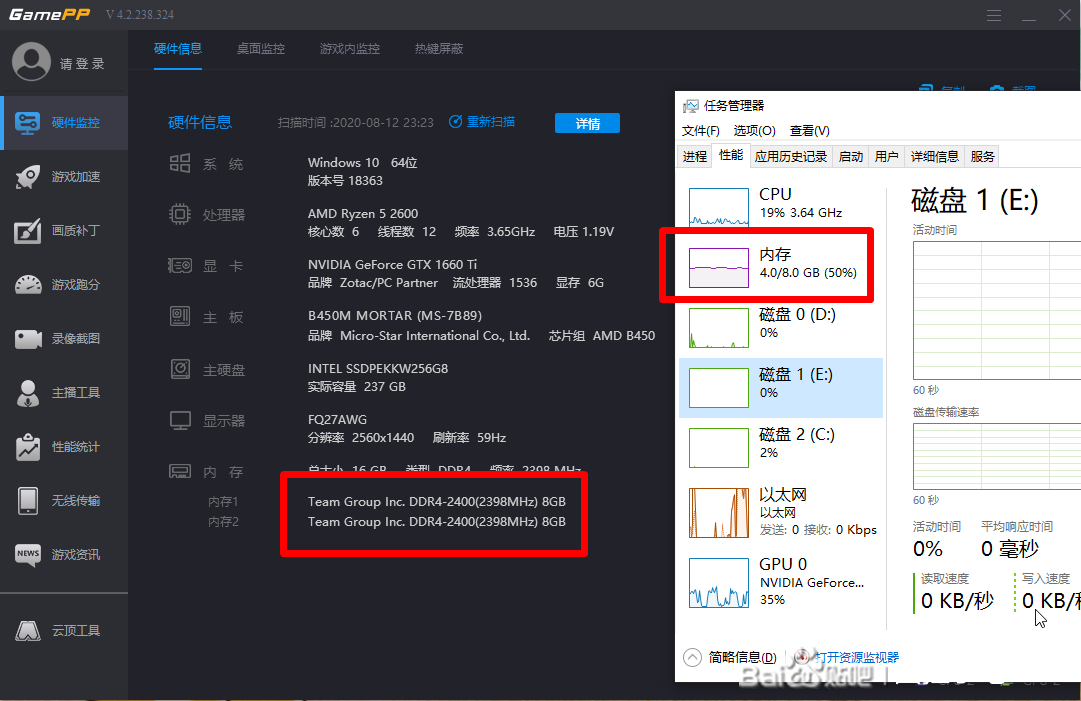
Task: Open the 游戏资讯 news icon
Action: [x=28, y=555]
